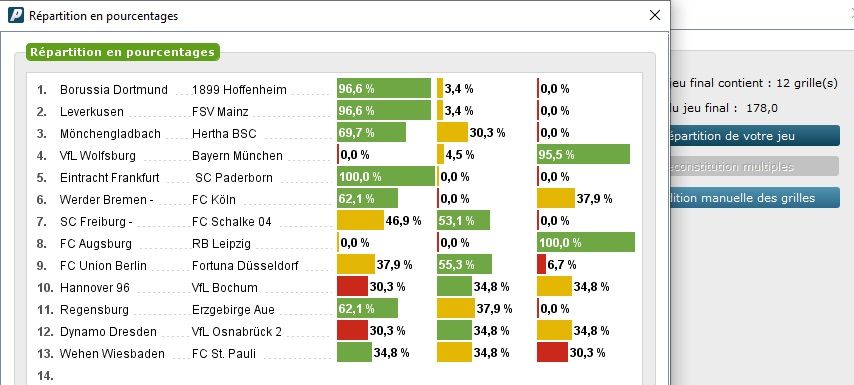
Task: Select the Fortuna Düsseldorf team name
Action: click(x=245, y=266)
